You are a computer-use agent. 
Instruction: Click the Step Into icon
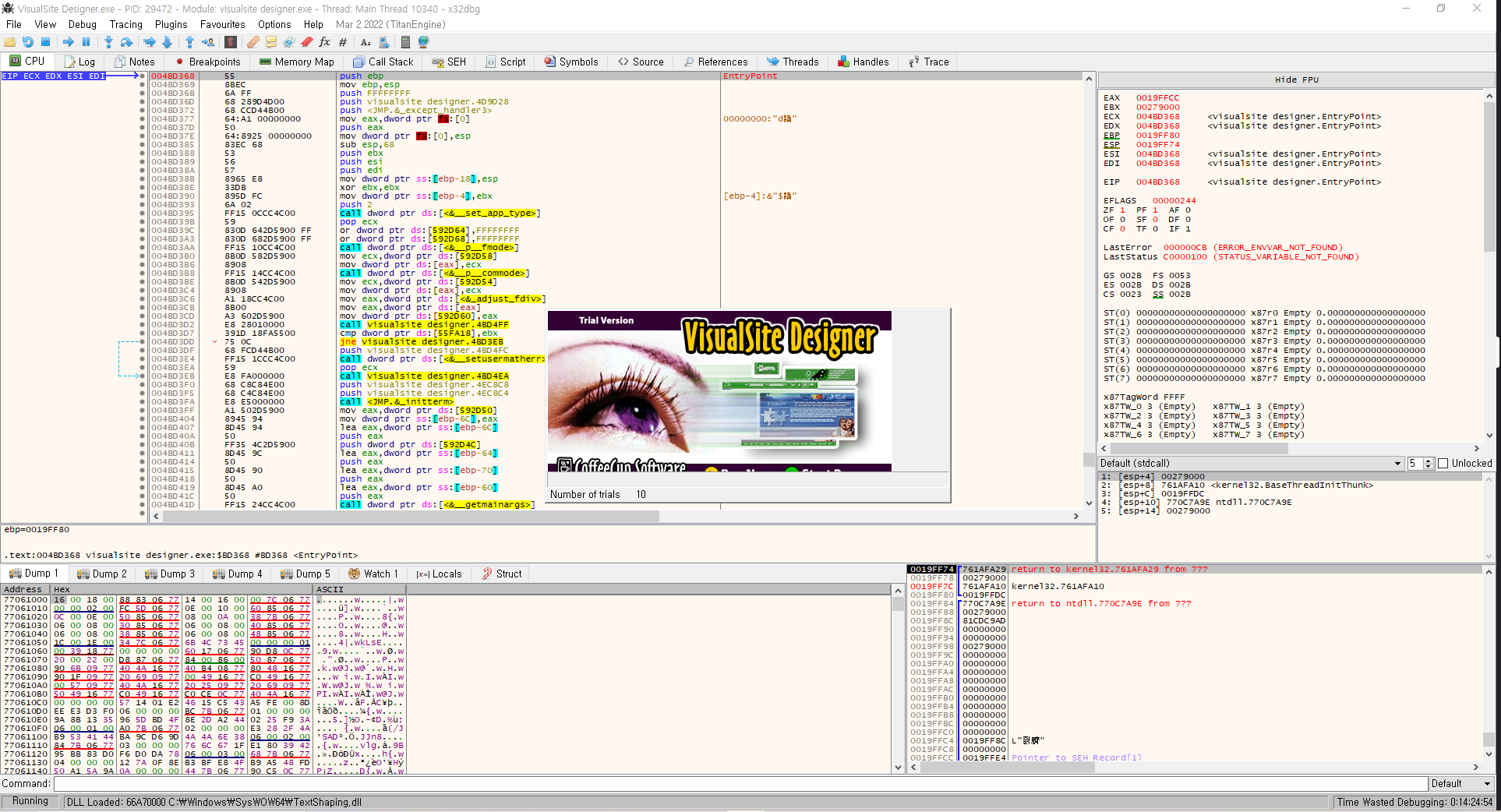pos(108,42)
